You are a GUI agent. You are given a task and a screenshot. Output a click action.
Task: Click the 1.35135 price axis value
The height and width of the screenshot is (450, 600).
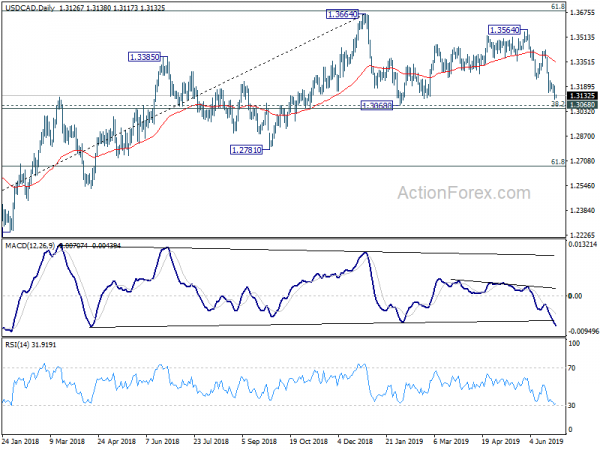[x=582, y=37]
